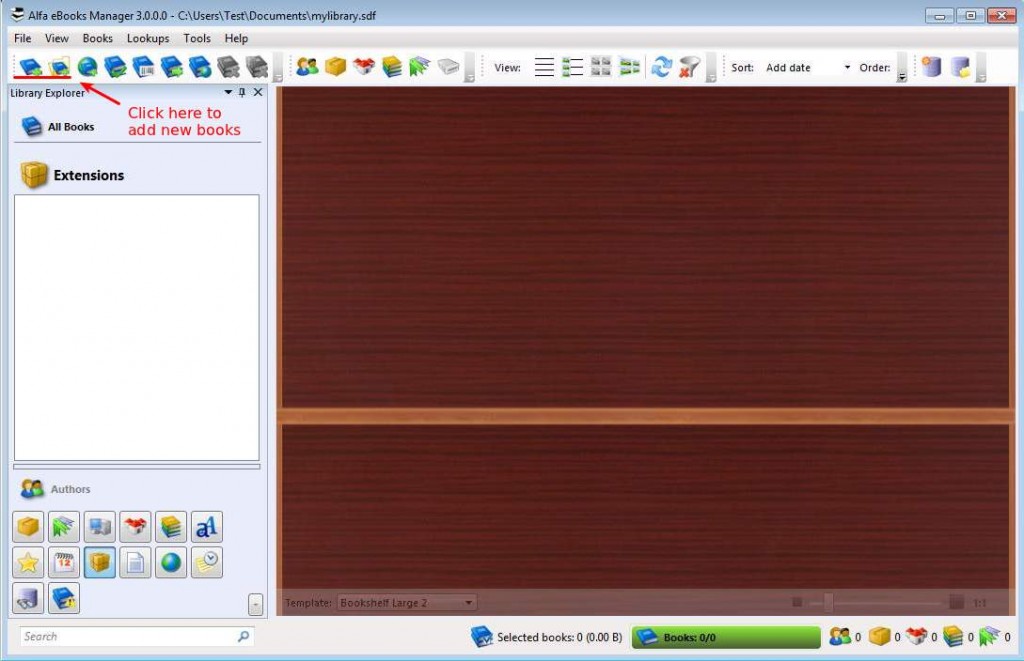The image size is (1024, 661).
Task: Switch to the thumbnail grid view mode
Action: coord(601,67)
